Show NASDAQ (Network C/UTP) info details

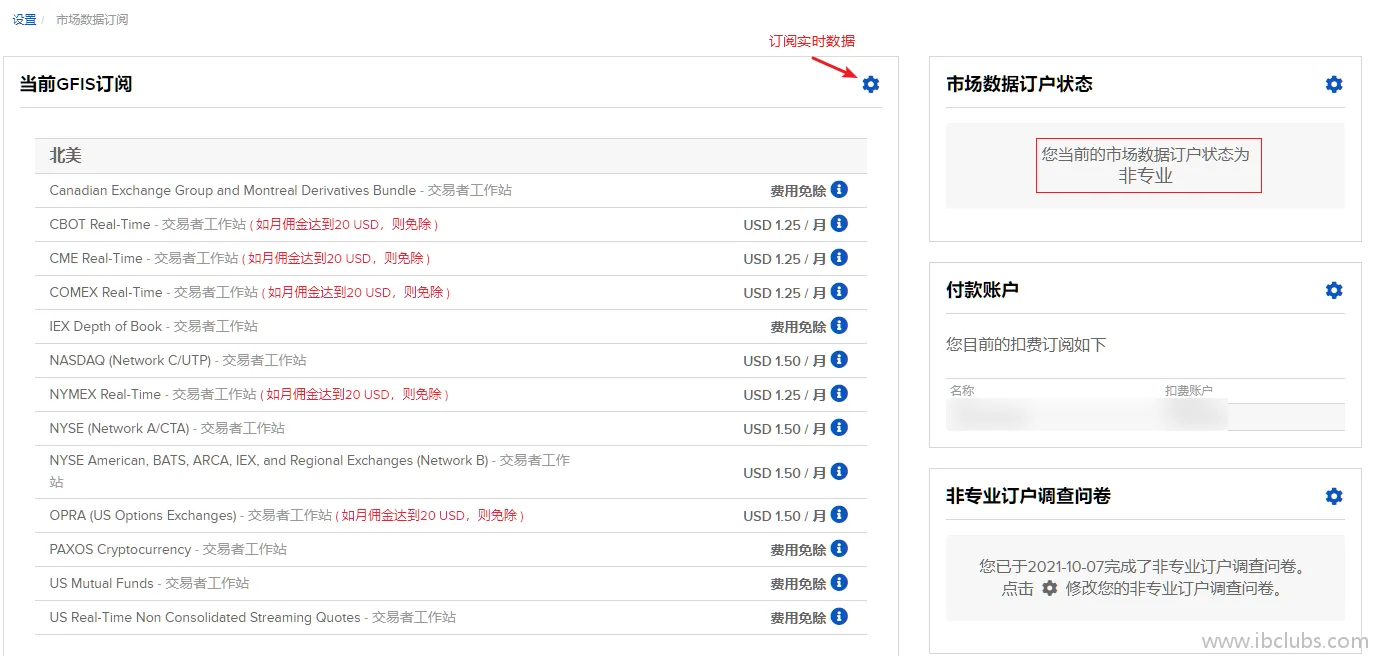(x=839, y=360)
